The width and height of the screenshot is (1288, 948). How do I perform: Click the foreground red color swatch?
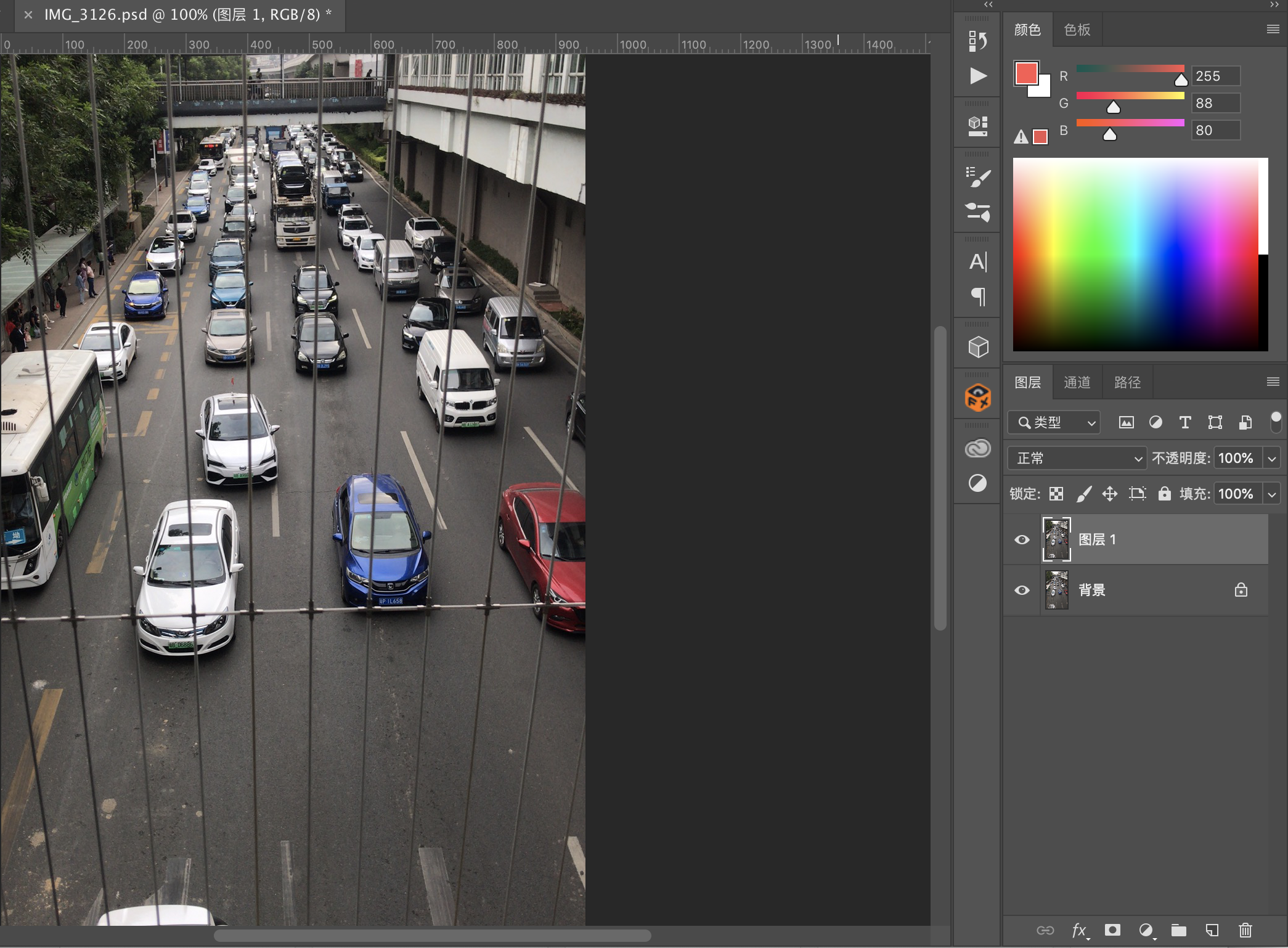[x=1025, y=73]
